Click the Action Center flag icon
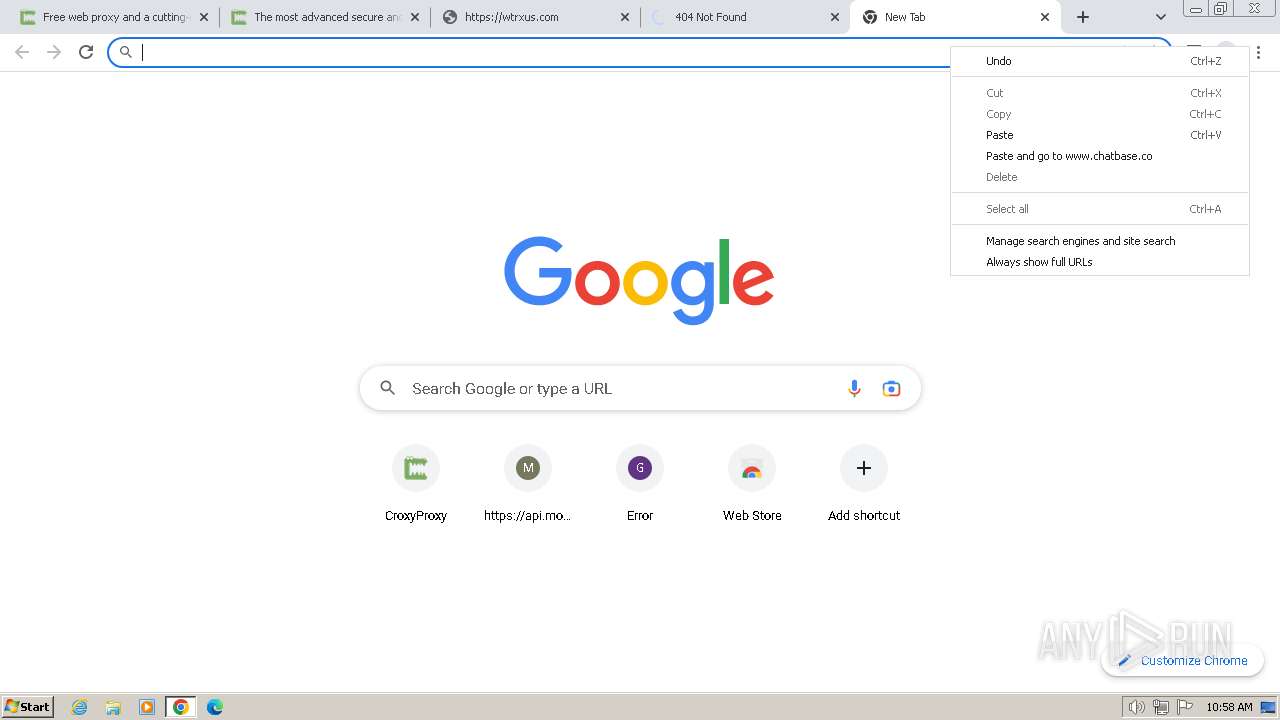Viewport: 1280px width, 720px height. (x=1185, y=707)
